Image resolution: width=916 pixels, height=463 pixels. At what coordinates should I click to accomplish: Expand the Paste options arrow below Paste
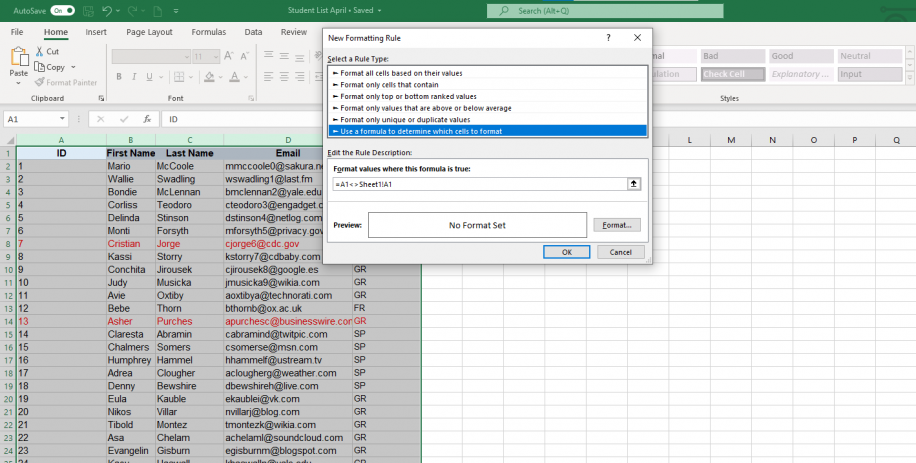click(x=18, y=83)
